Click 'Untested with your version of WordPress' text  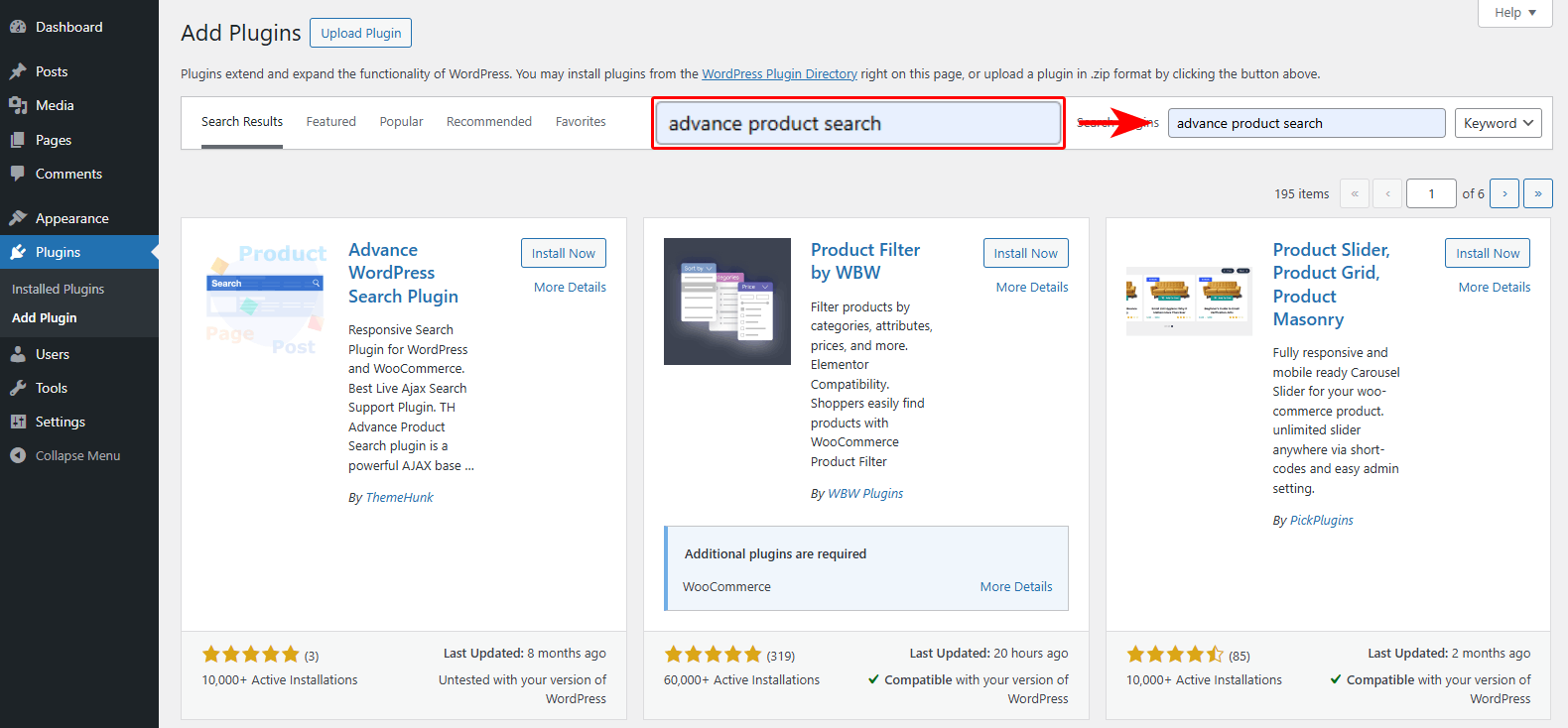click(522, 689)
